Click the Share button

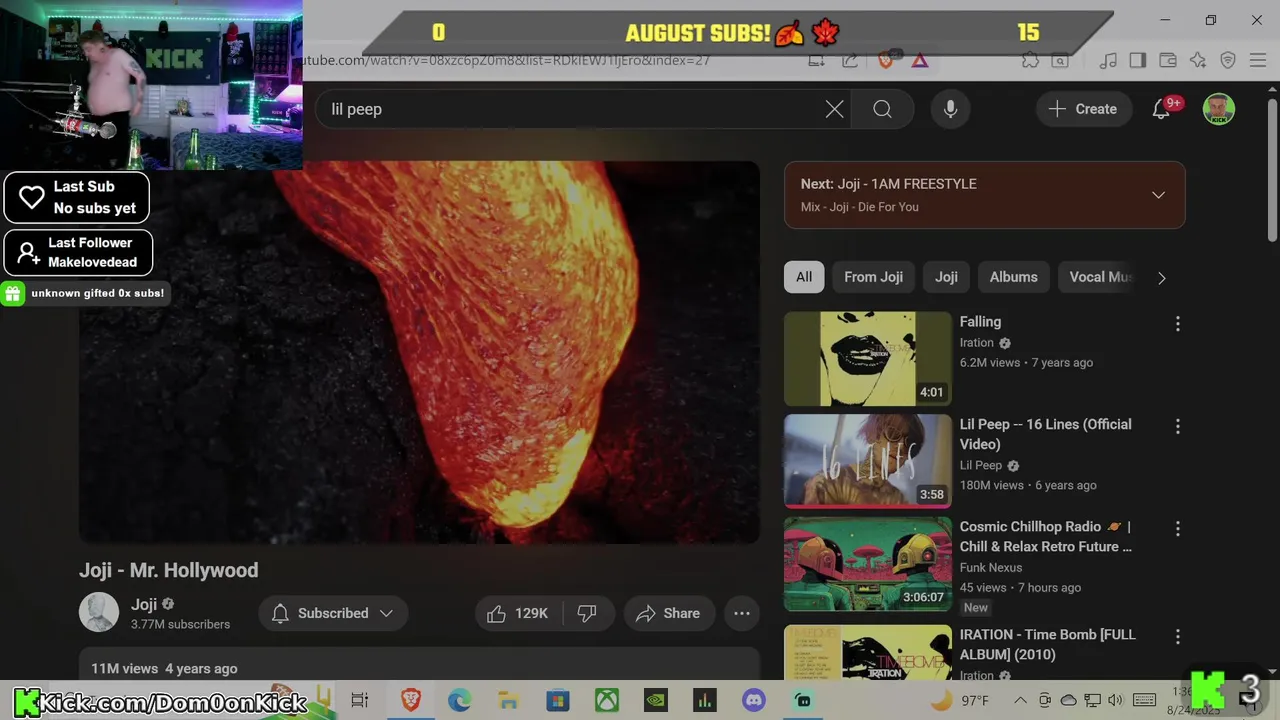(668, 613)
